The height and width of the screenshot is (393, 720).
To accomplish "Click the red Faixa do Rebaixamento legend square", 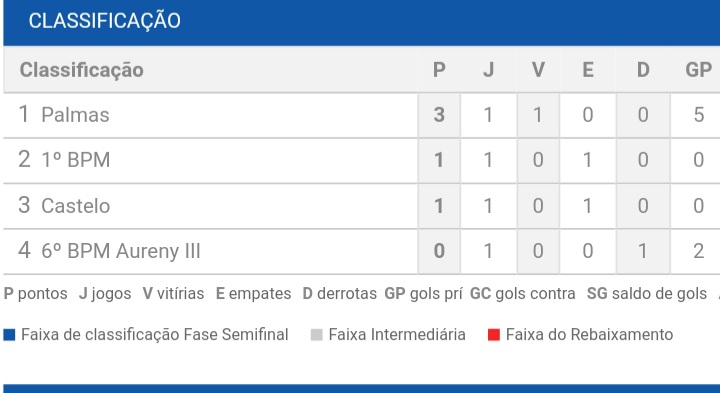I will pos(494,335).
